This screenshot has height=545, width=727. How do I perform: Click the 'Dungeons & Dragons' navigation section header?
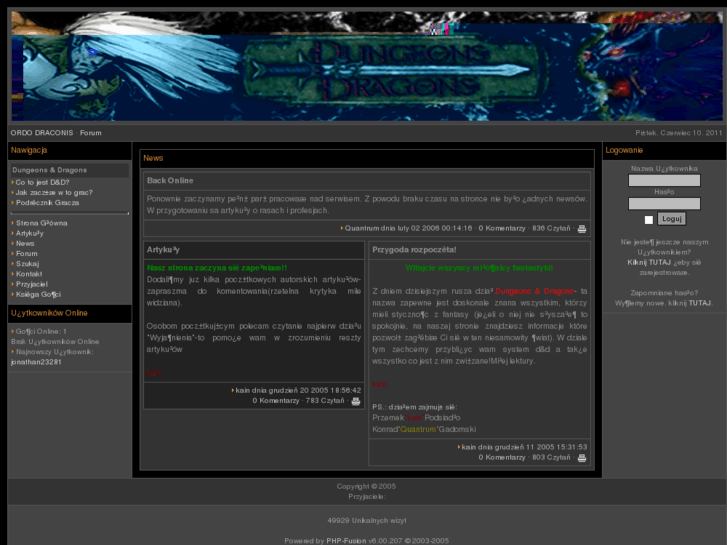pyautogui.click(x=49, y=170)
